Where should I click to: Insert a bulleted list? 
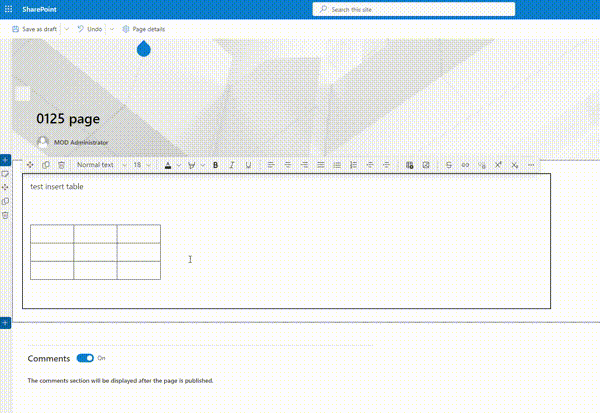[337, 165]
